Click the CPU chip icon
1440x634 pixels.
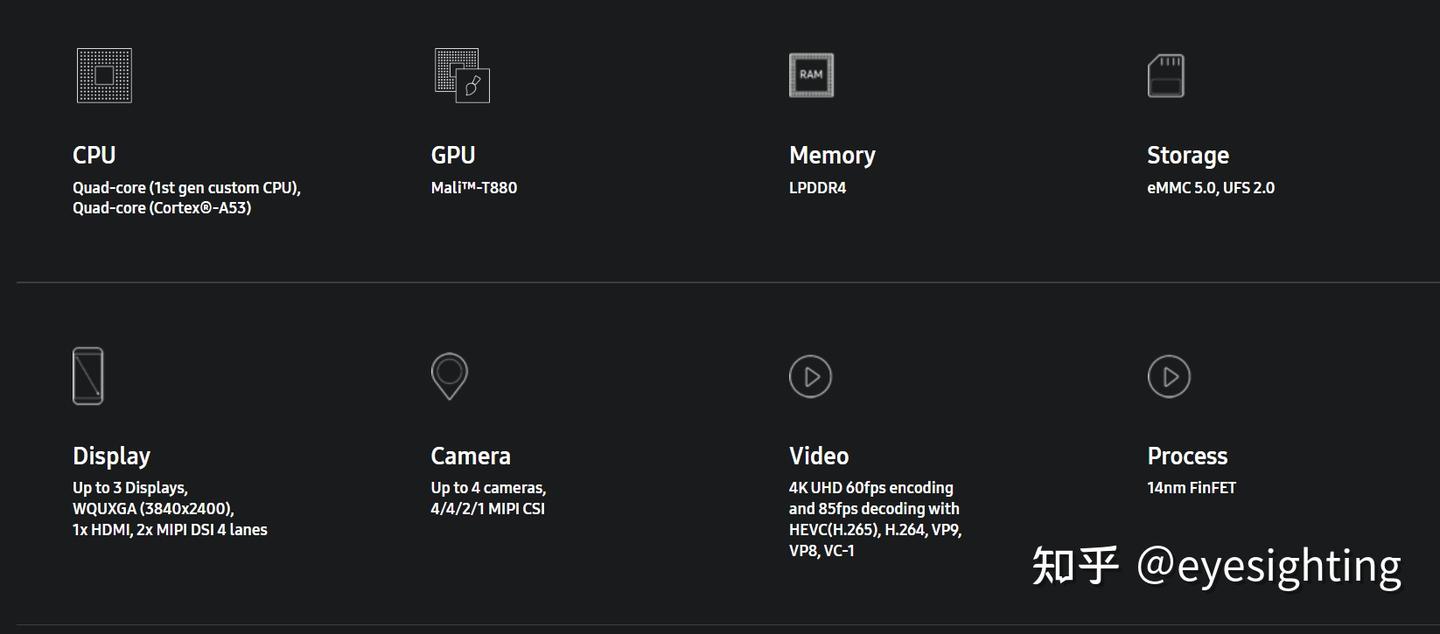click(104, 76)
